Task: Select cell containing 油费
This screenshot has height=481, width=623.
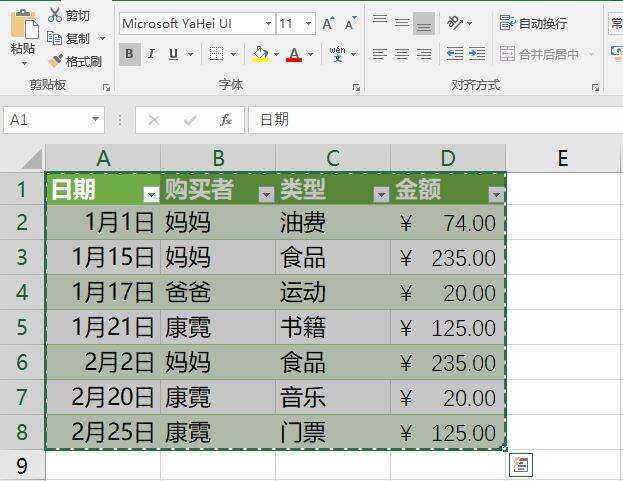Action: tap(333, 222)
